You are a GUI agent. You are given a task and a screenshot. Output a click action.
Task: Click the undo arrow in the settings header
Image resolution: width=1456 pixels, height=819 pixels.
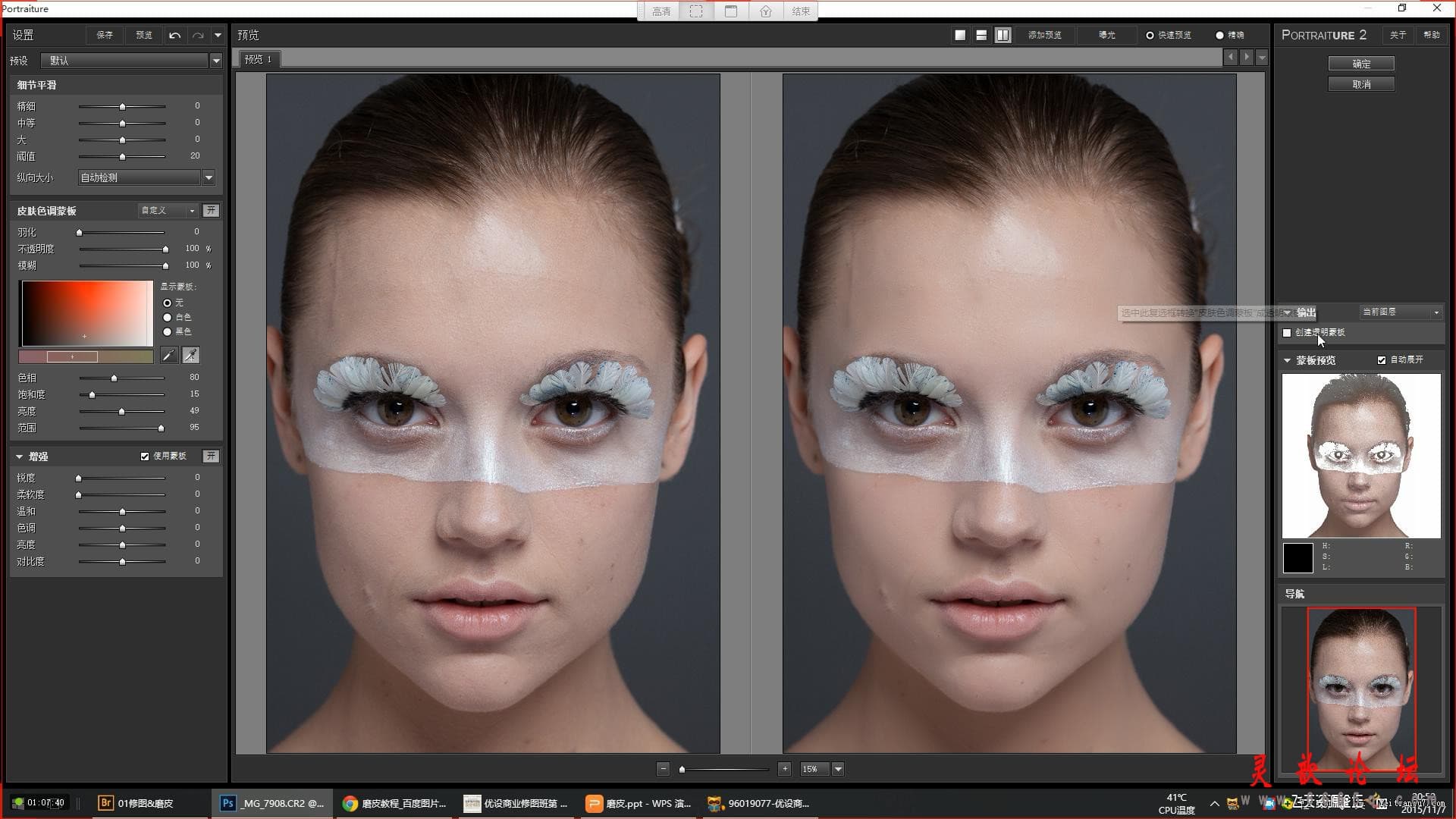point(174,35)
